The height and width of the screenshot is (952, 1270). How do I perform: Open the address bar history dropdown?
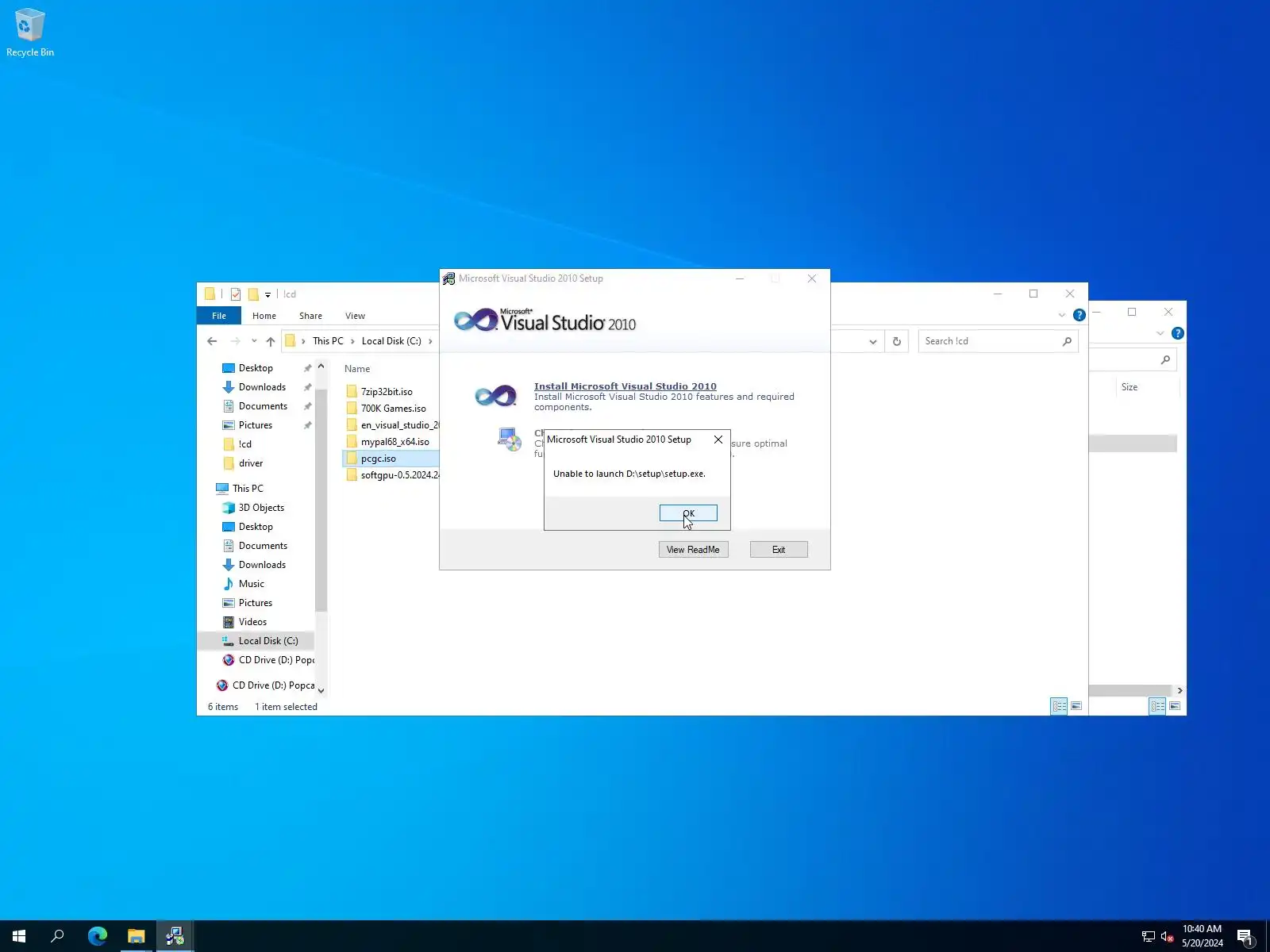click(x=873, y=341)
